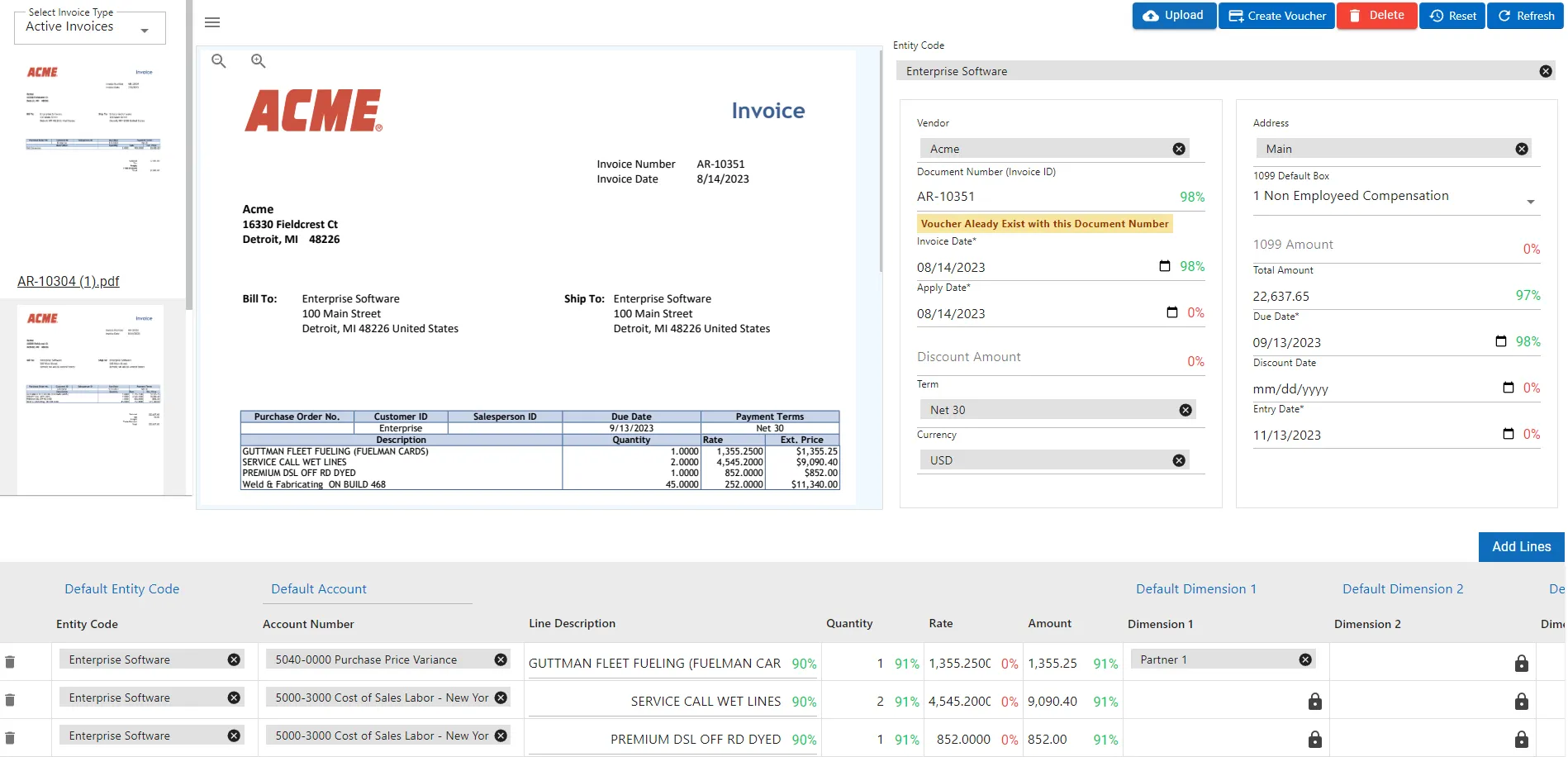Clear entity code on SERVICE CALL WET LINES row

click(234, 697)
